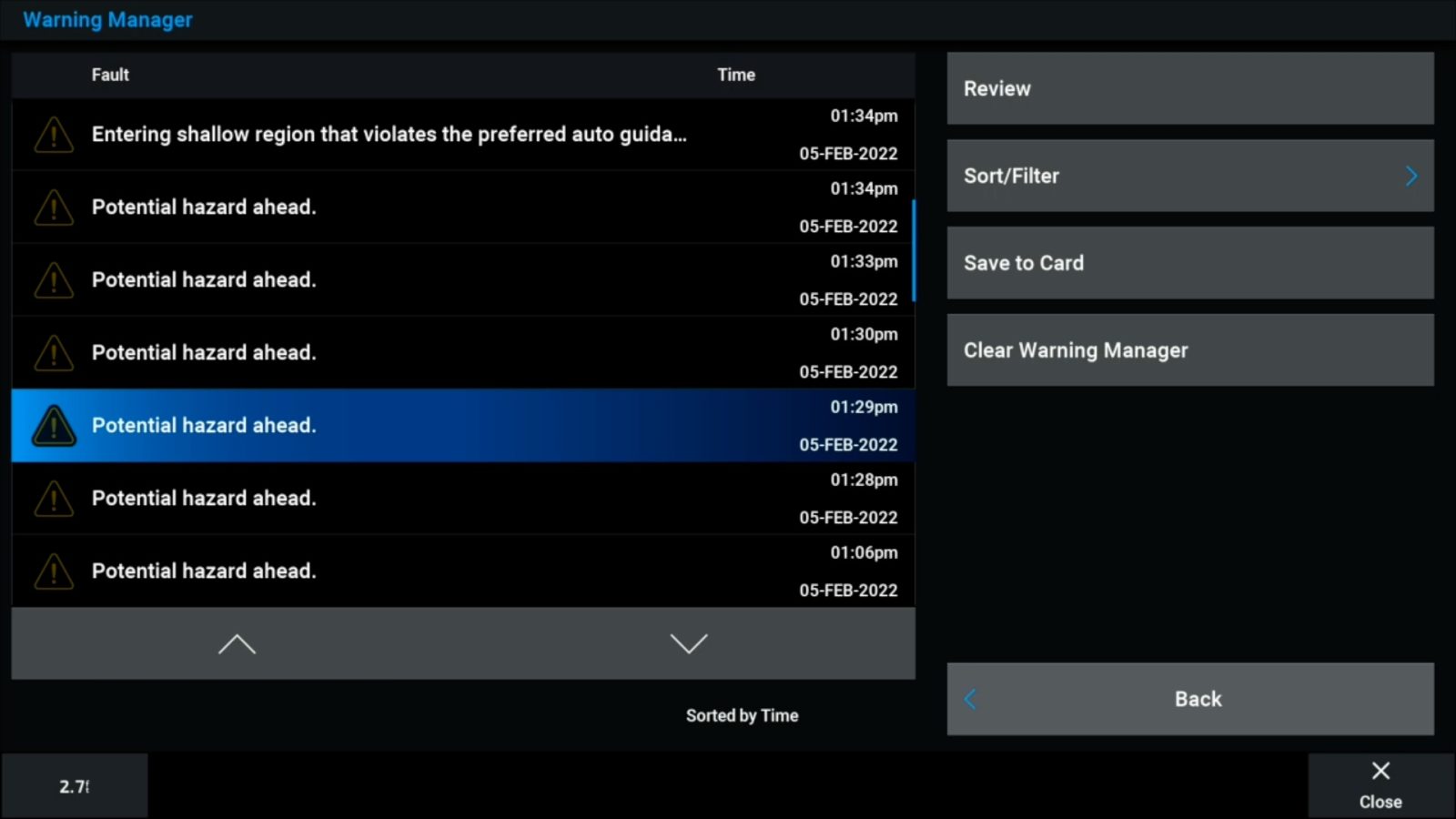Click warning triangle on highlighted 01:29pm row
Viewport: 1456px width, 819px height.
click(x=54, y=426)
